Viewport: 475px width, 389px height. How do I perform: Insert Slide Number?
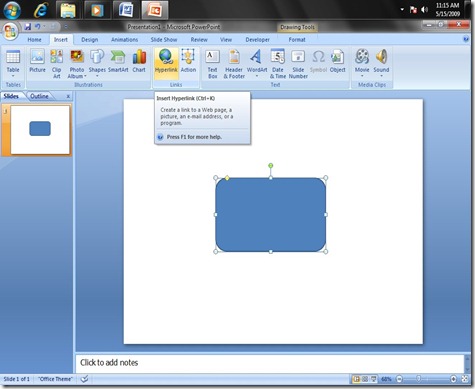click(x=298, y=64)
